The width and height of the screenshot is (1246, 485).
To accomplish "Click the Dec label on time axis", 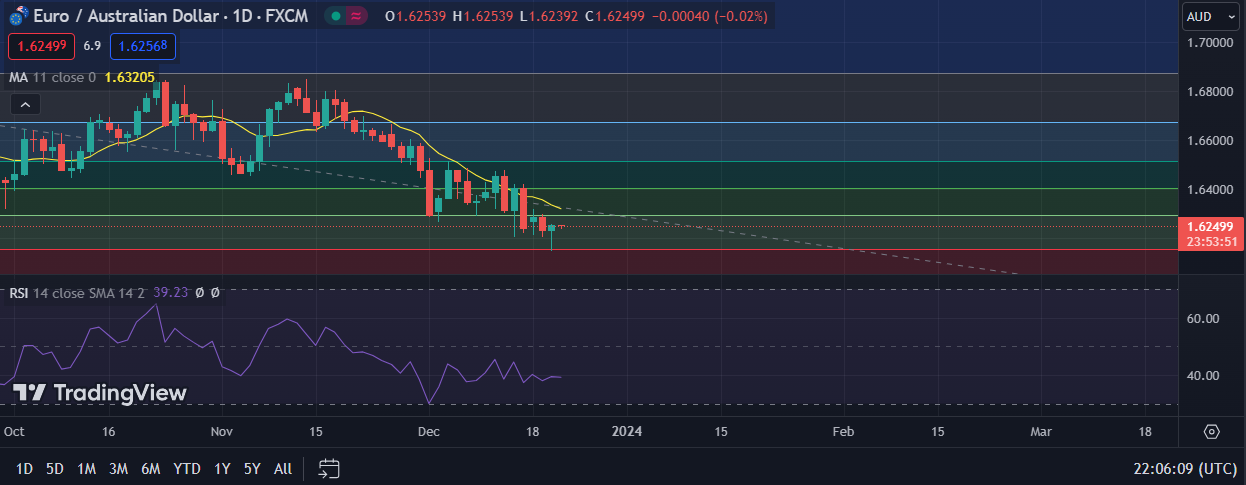I will [x=429, y=432].
